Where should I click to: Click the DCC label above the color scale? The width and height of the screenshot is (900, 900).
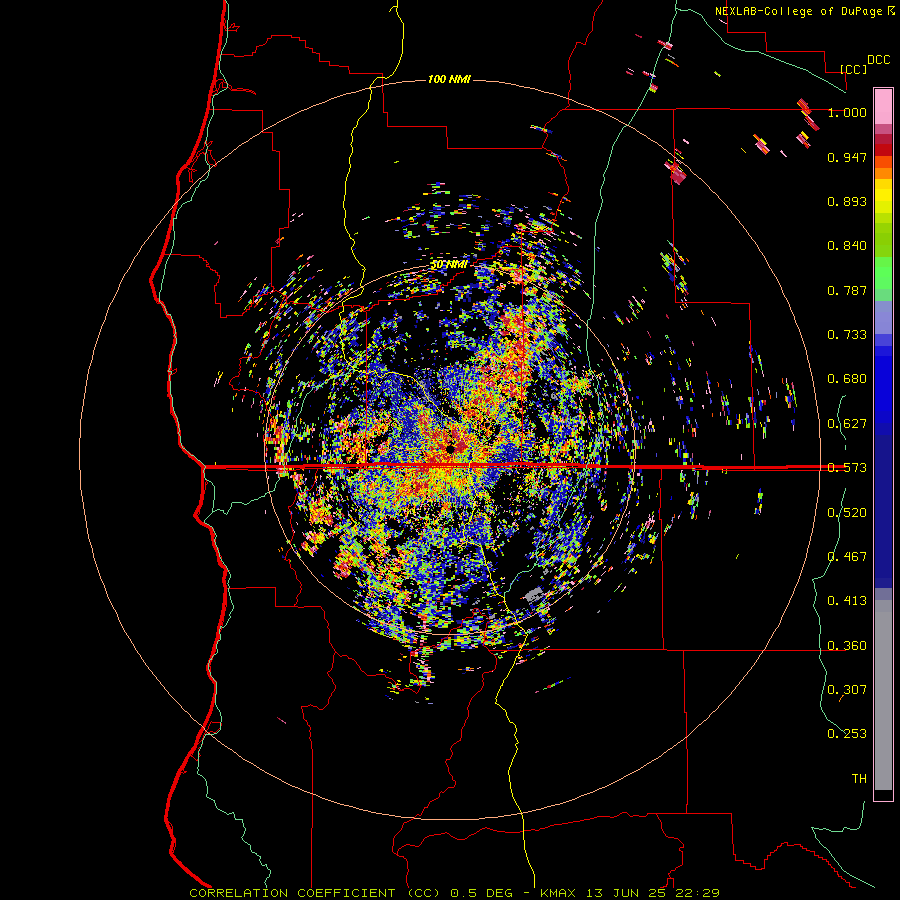(878, 60)
